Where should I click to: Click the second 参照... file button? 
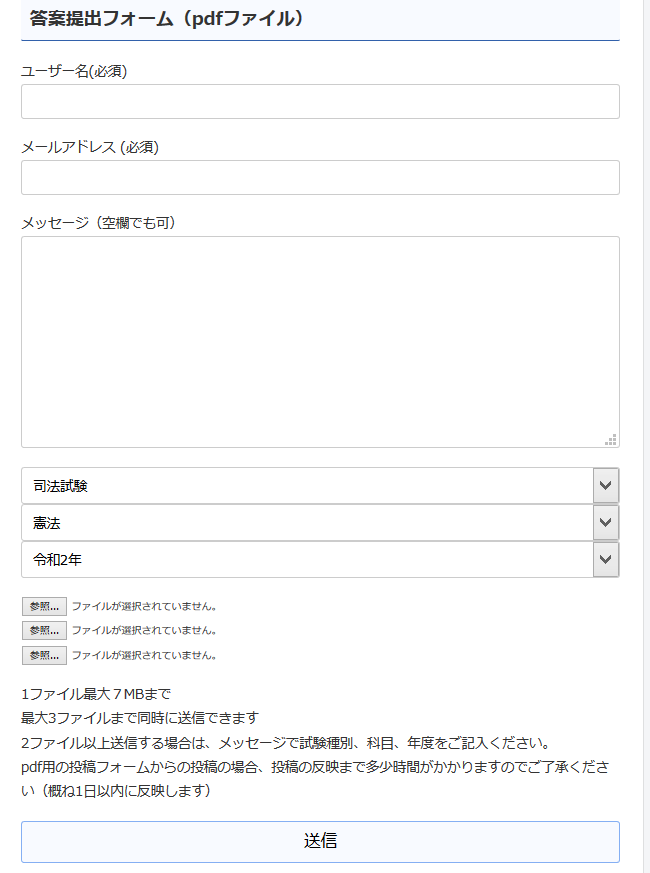point(45,630)
